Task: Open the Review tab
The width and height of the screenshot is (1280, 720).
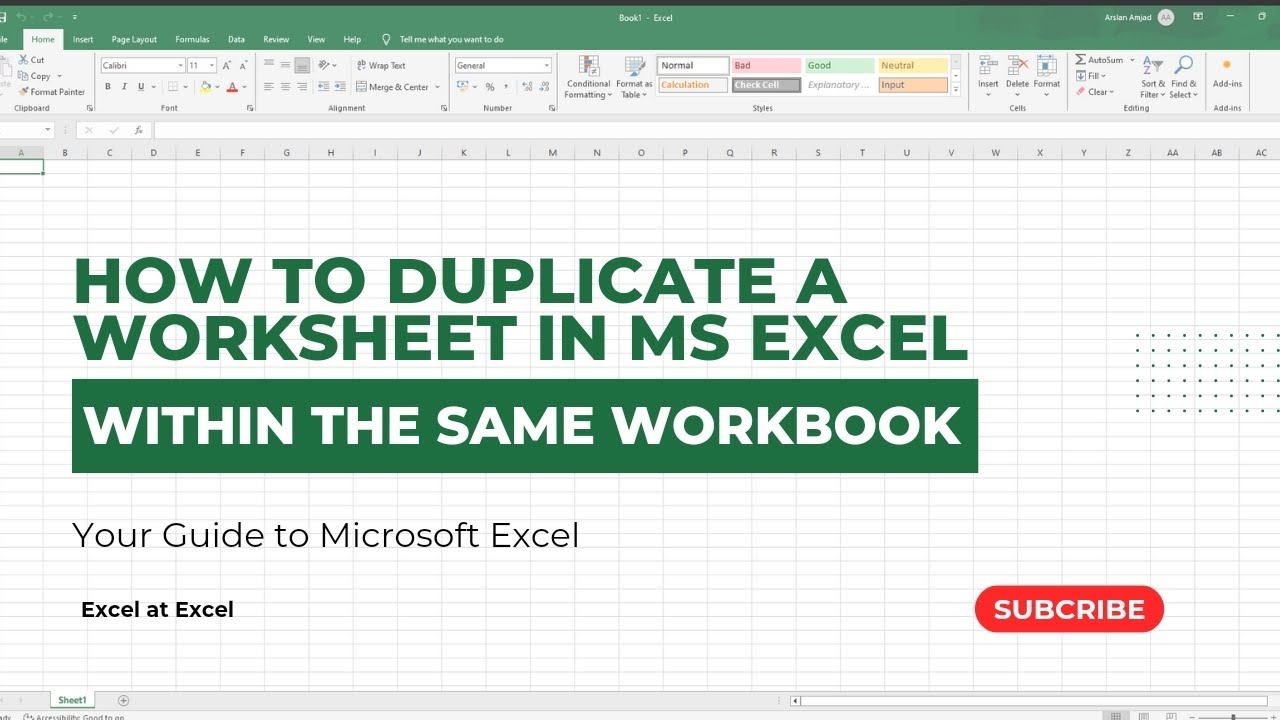Action: (276, 39)
